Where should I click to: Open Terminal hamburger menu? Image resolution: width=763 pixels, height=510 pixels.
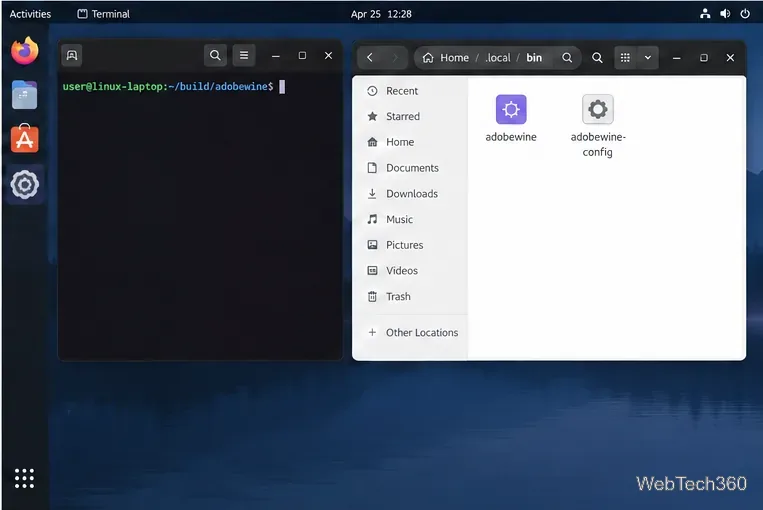coord(244,55)
